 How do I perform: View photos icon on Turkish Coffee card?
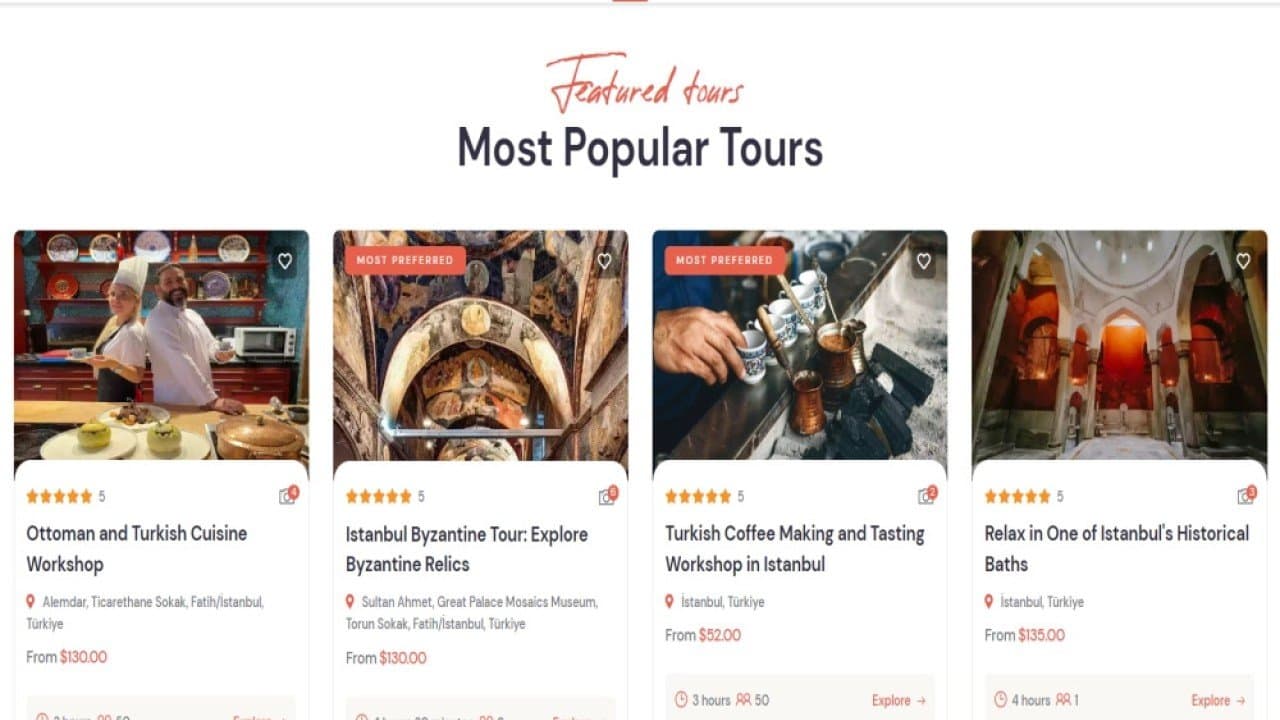pyautogui.click(x=927, y=496)
